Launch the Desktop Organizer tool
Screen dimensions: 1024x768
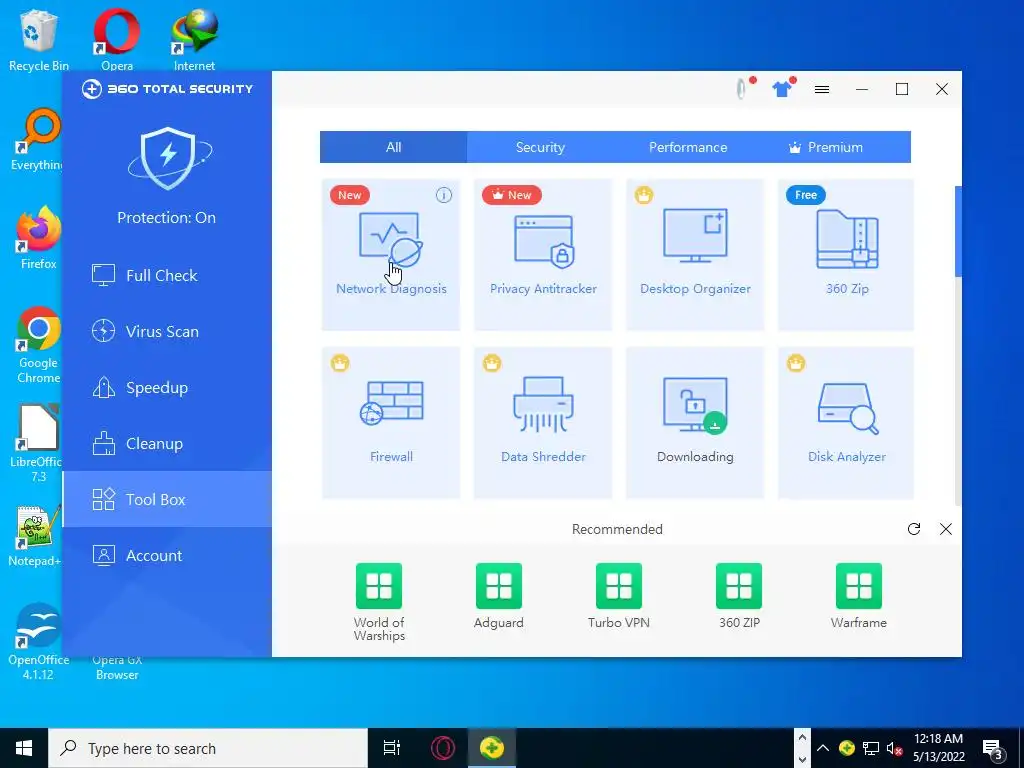695,255
